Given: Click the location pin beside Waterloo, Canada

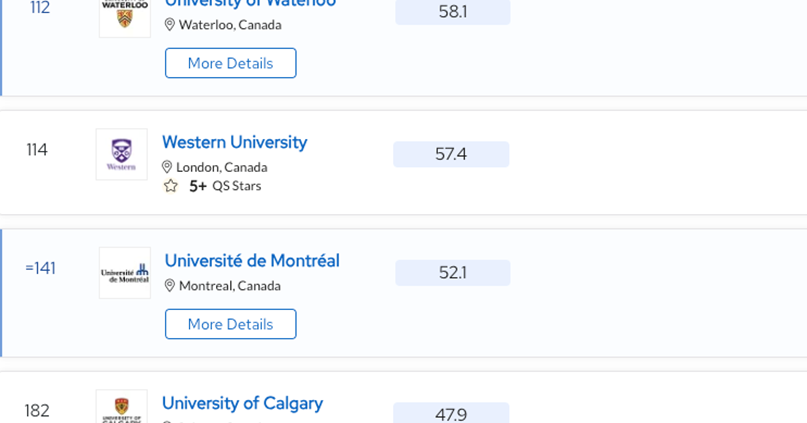Looking at the screenshot, I should coord(169,25).
